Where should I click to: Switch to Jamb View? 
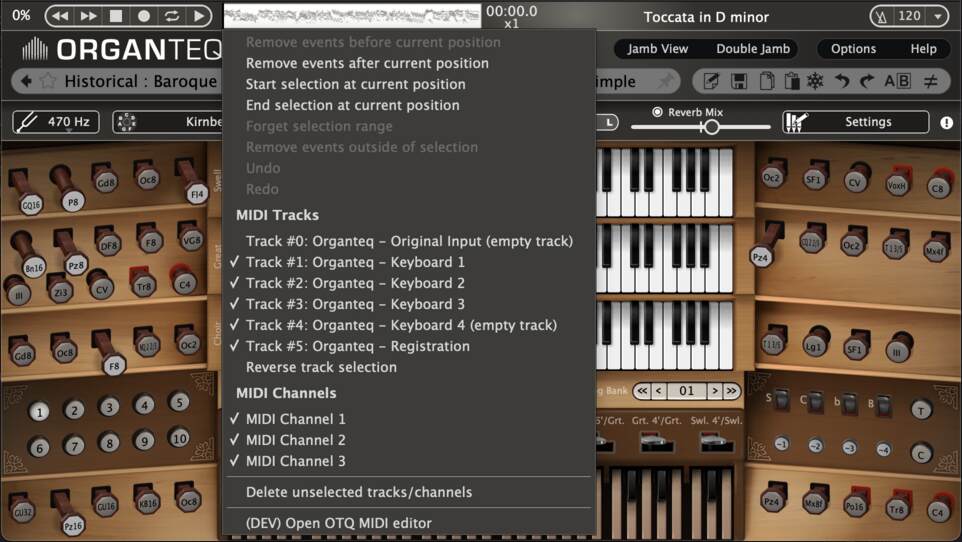pyautogui.click(x=657, y=48)
